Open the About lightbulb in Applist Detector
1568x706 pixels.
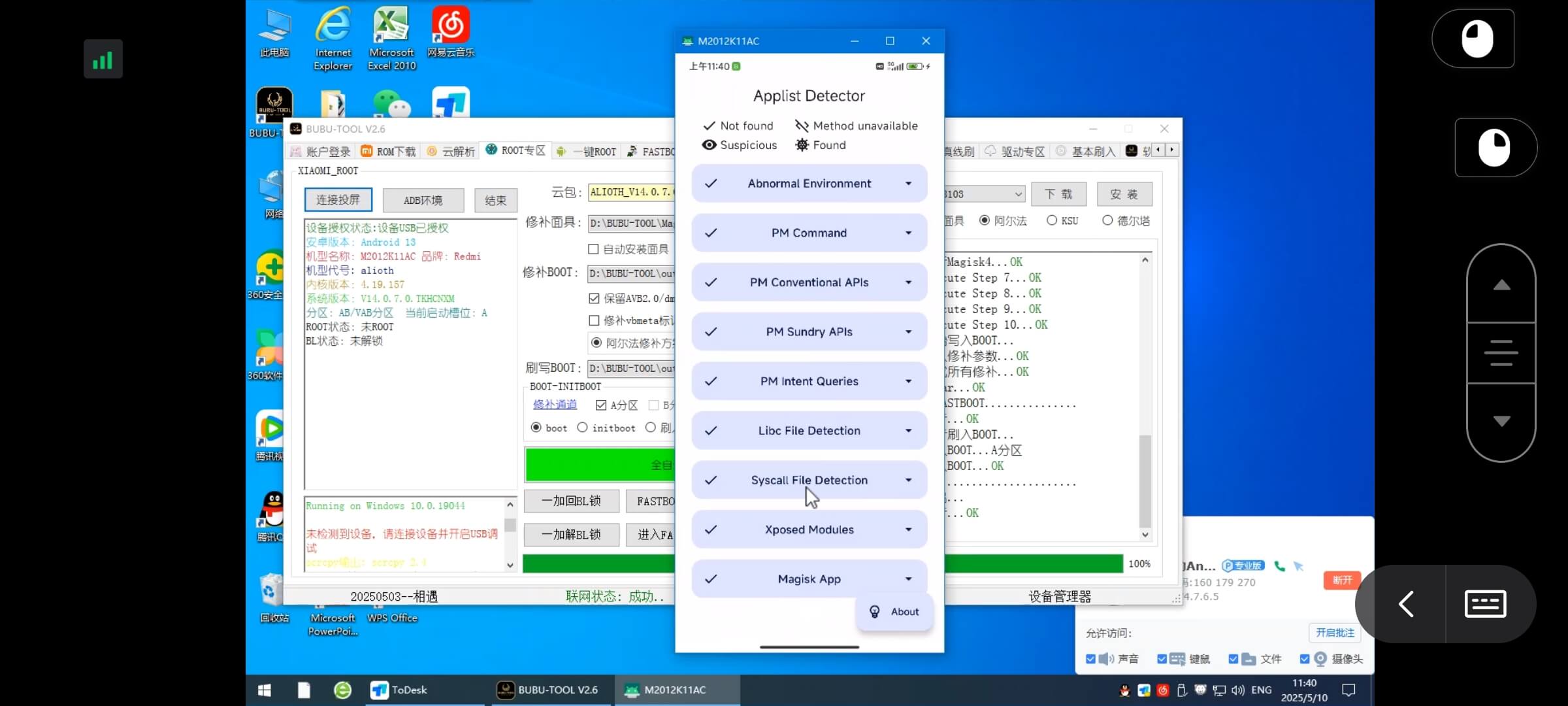tap(875, 612)
